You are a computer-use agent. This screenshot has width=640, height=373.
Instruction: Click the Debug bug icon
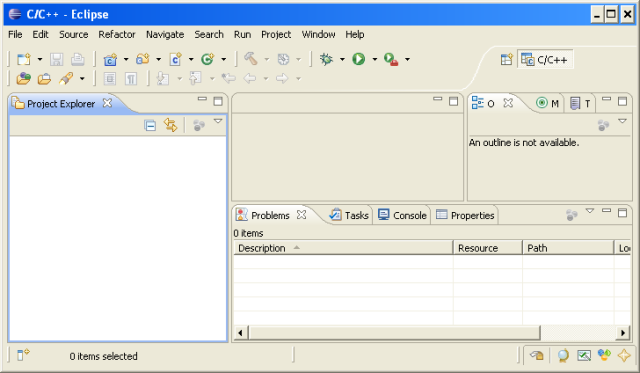click(326, 59)
